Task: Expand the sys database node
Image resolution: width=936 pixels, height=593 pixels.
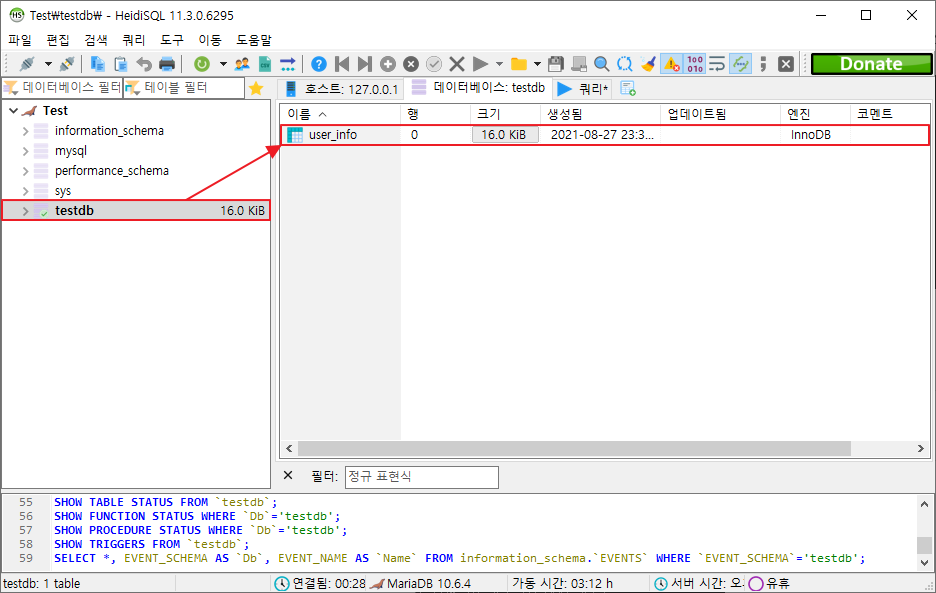Action: tap(25, 191)
